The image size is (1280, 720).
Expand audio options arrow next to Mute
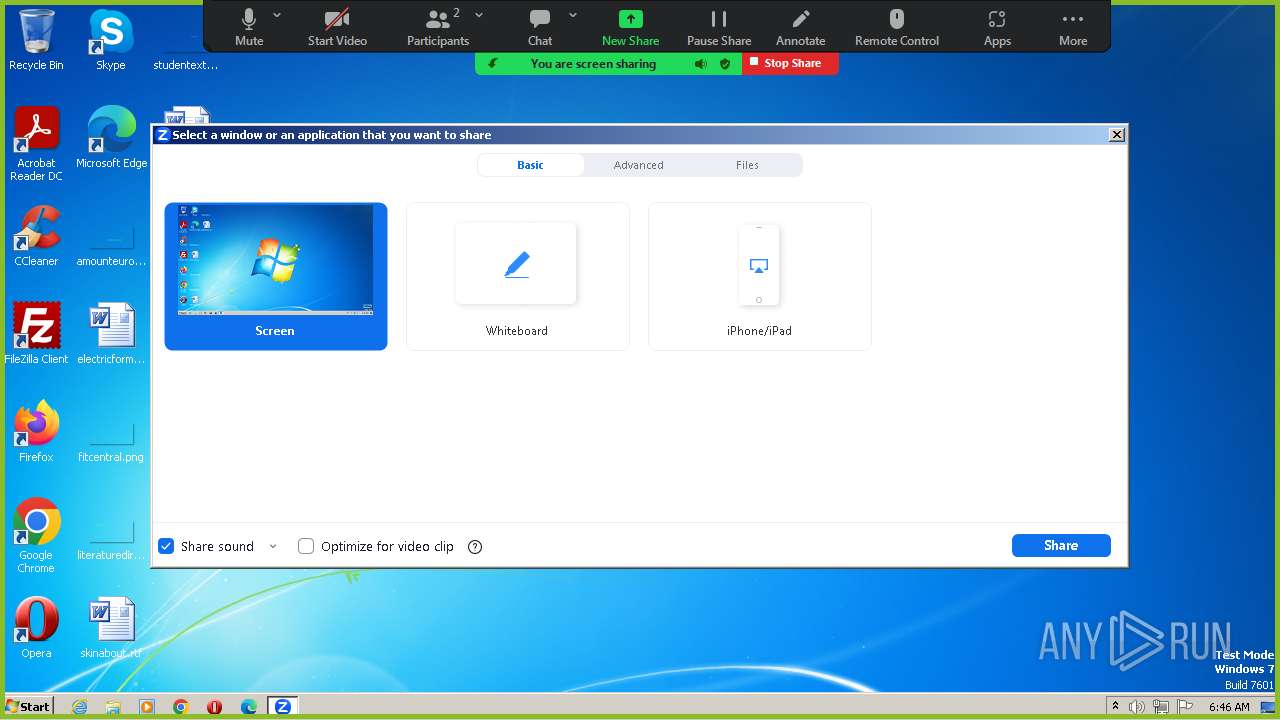pyautogui.click(x=277, y=15)
